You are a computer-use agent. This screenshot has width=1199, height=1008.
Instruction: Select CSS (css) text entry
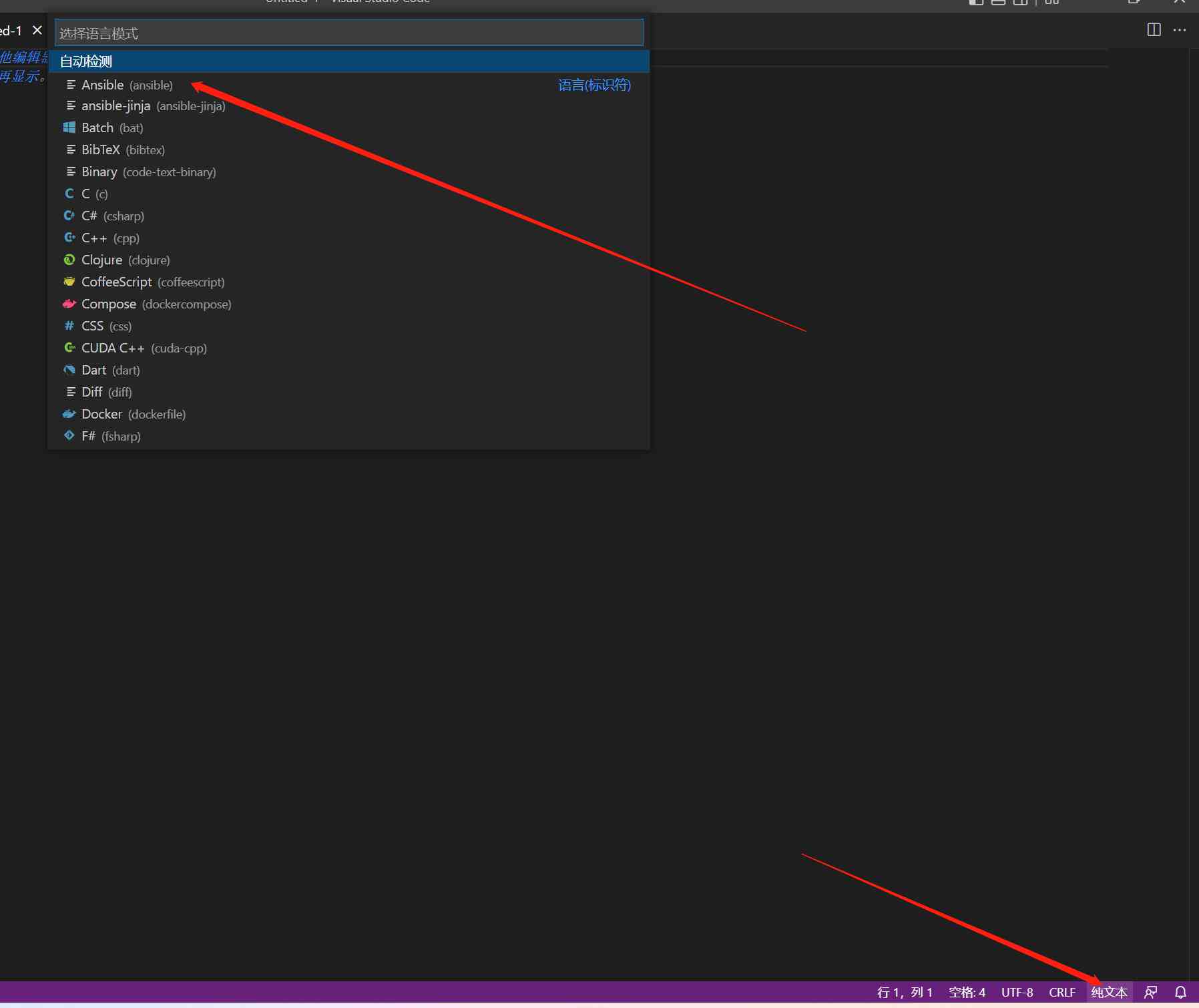point(107,326)
